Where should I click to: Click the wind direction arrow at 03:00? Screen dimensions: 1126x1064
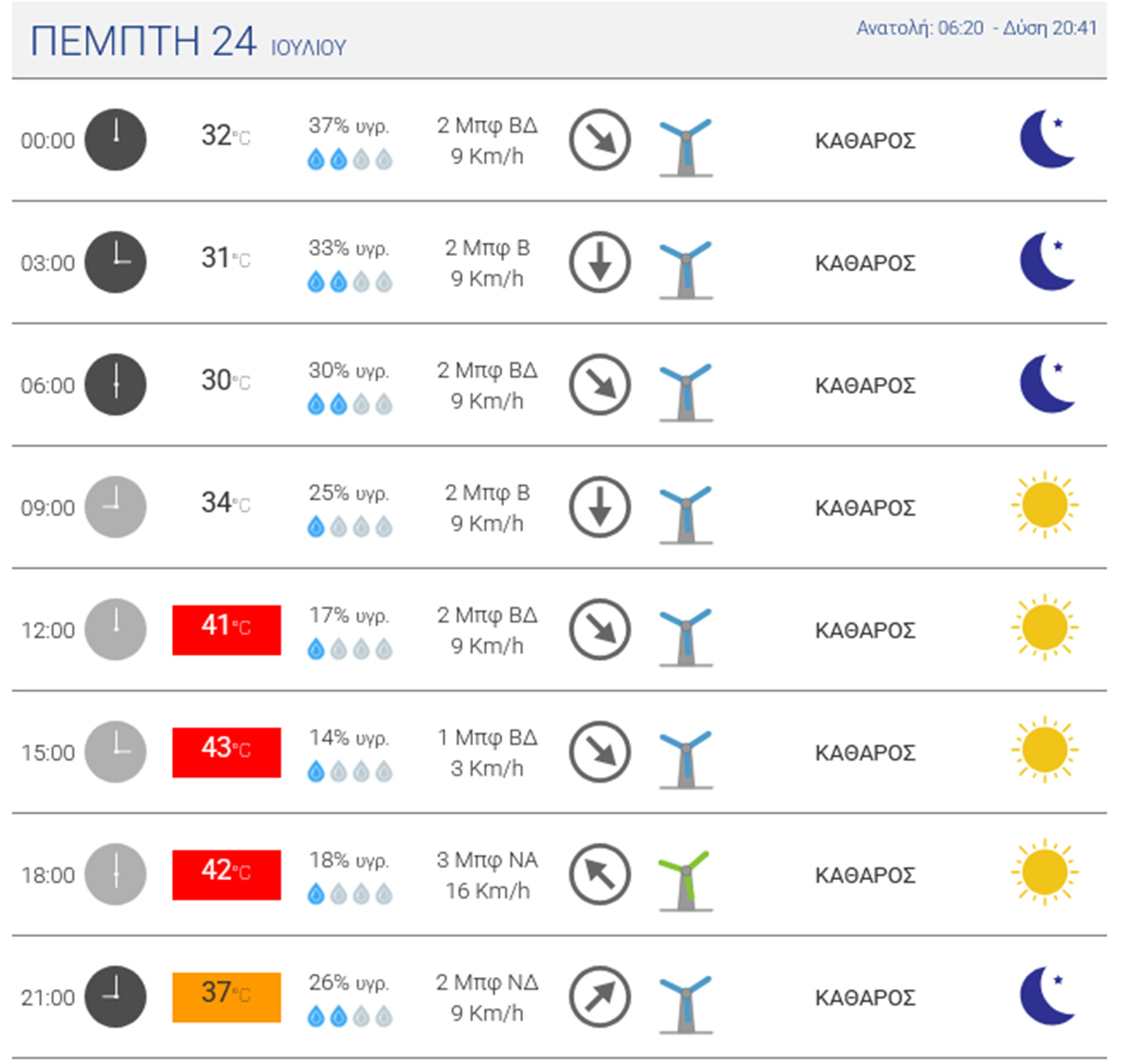599,263
